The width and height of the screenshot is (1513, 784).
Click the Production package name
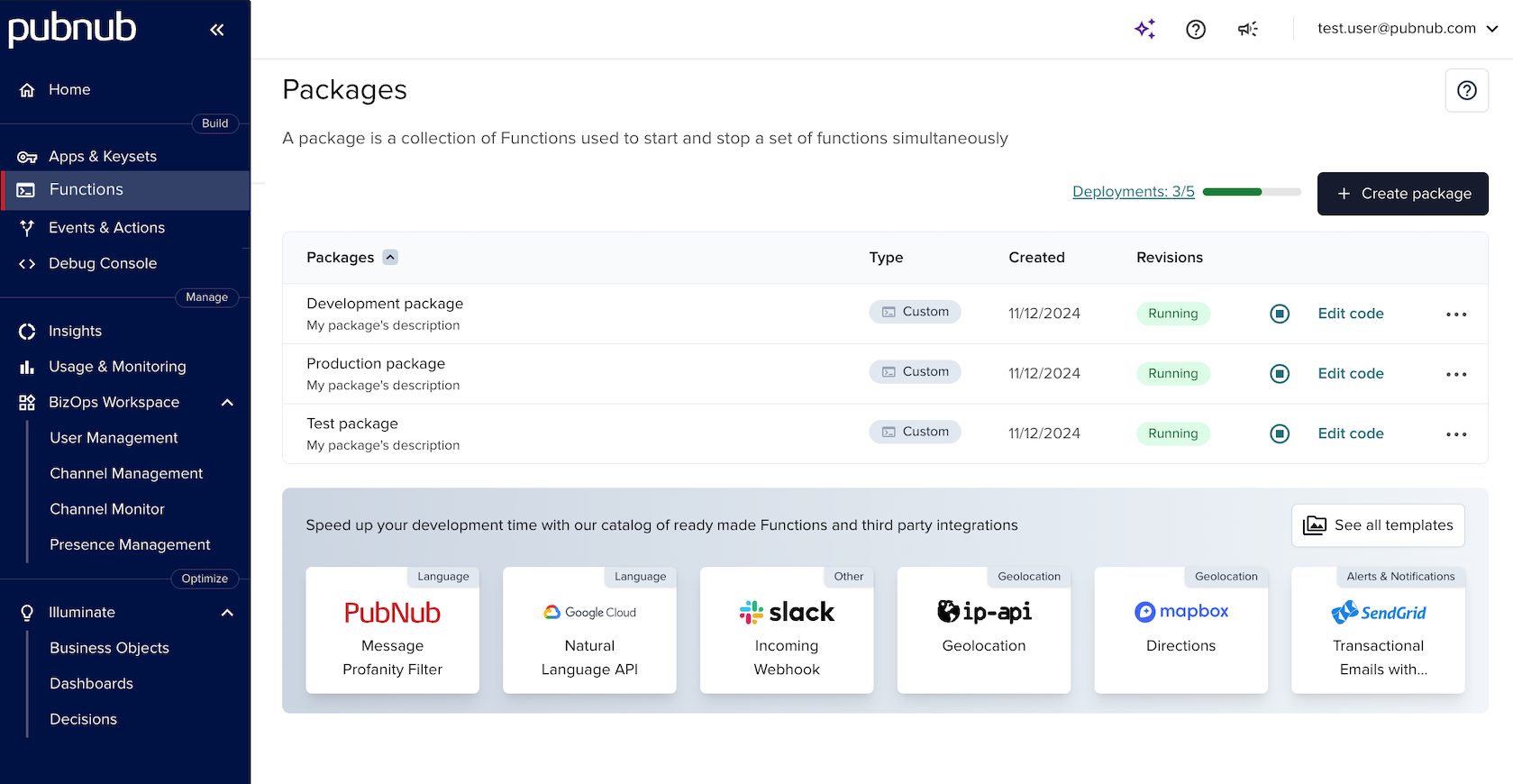click(x=376, y=363)
